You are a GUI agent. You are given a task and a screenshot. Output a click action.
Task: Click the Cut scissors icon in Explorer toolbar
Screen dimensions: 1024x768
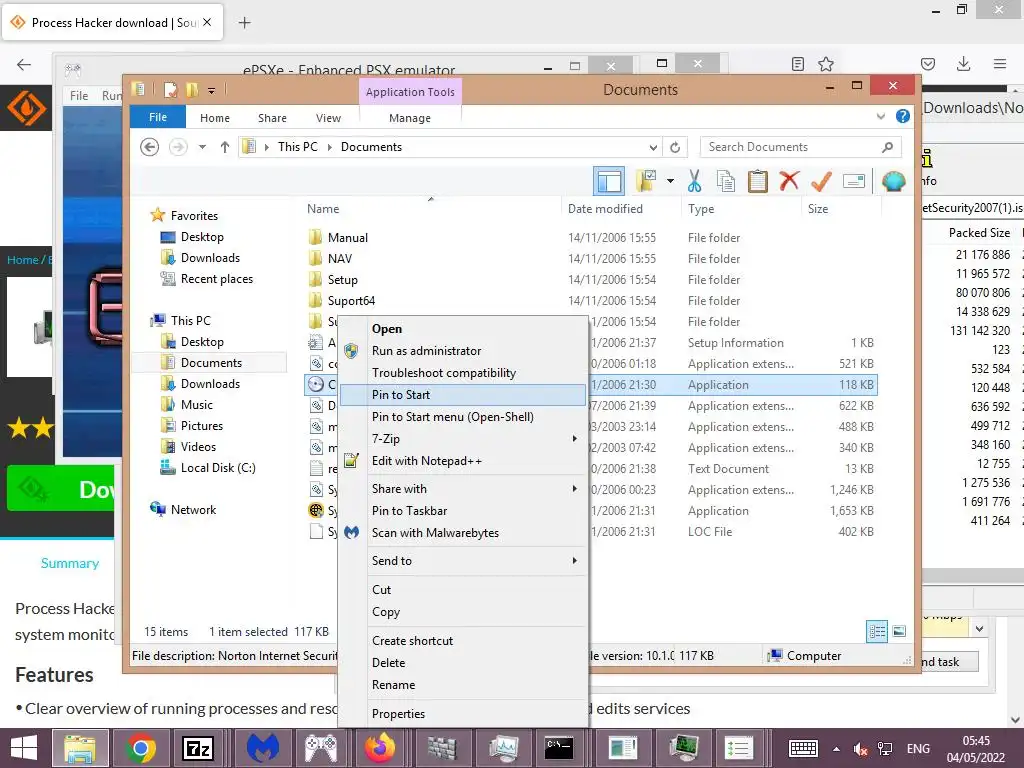(694, 181)
